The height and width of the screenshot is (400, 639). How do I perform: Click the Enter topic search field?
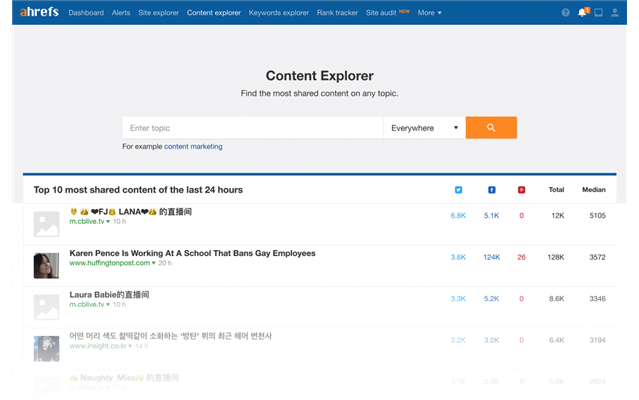(x=252, y=128)
